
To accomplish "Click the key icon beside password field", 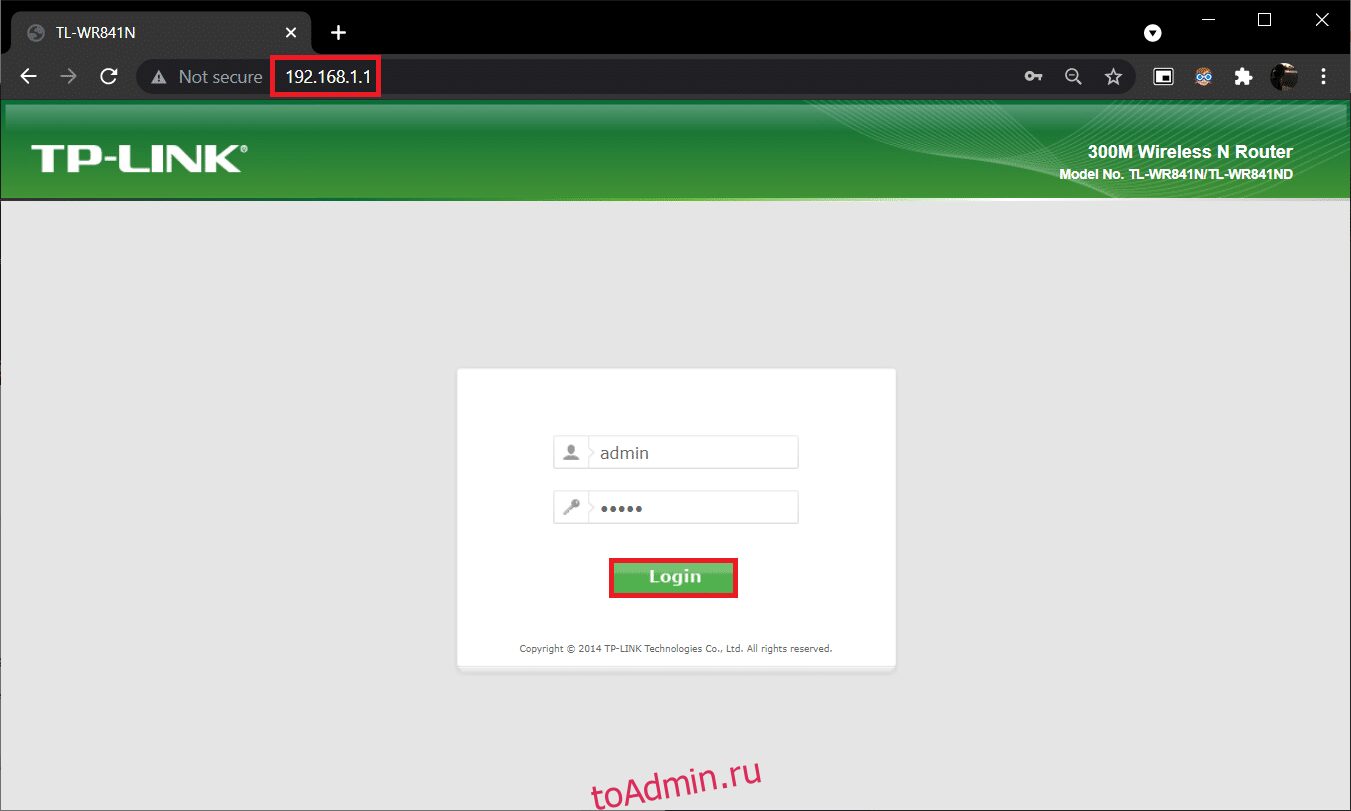I will [x=571, y=507].
